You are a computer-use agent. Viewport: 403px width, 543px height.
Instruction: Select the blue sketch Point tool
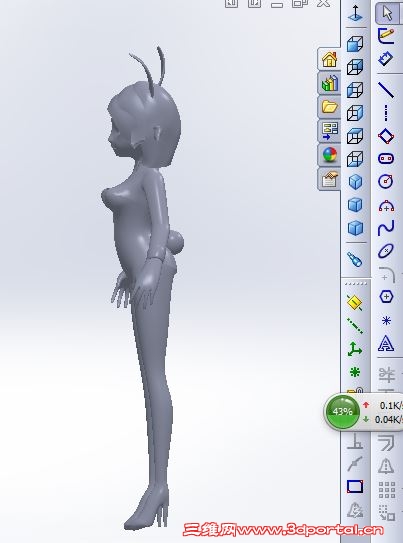click(x=386, y=321)
